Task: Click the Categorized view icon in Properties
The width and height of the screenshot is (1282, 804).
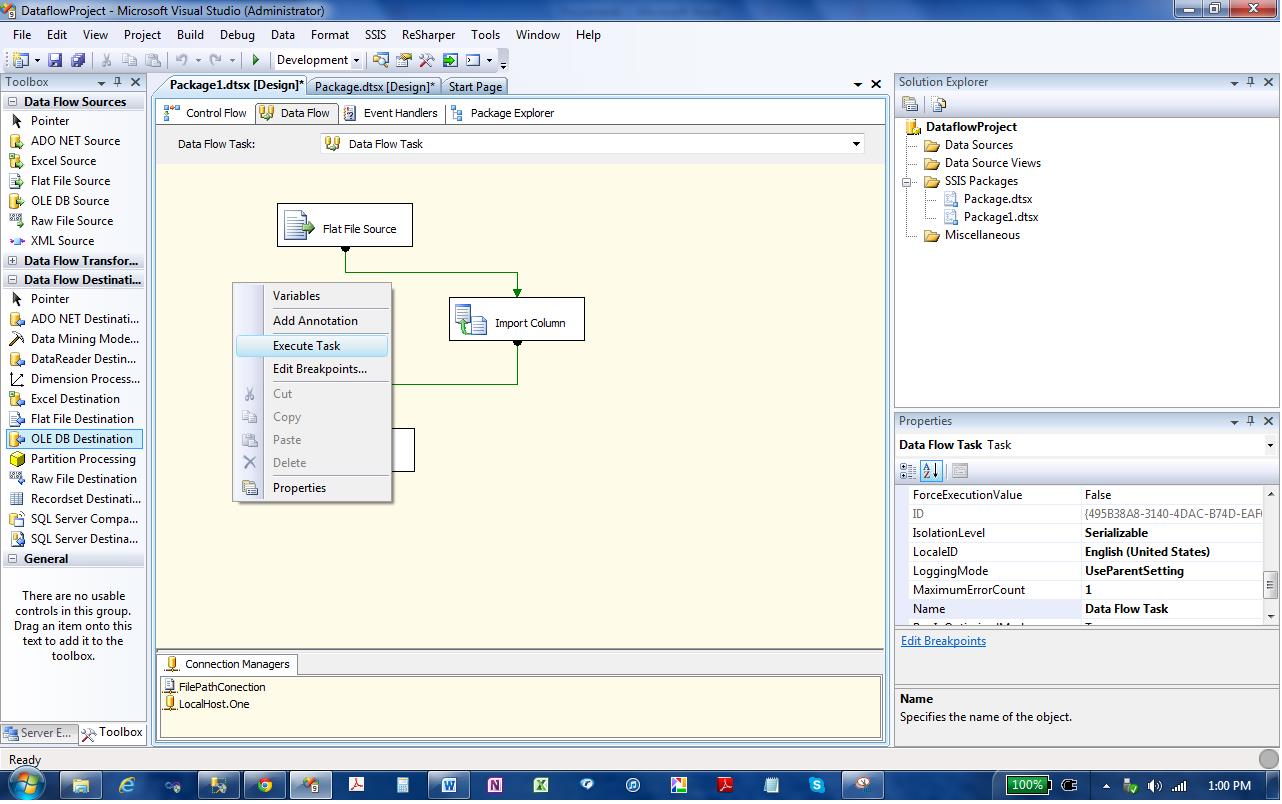Action: click(x=908, y=470)
